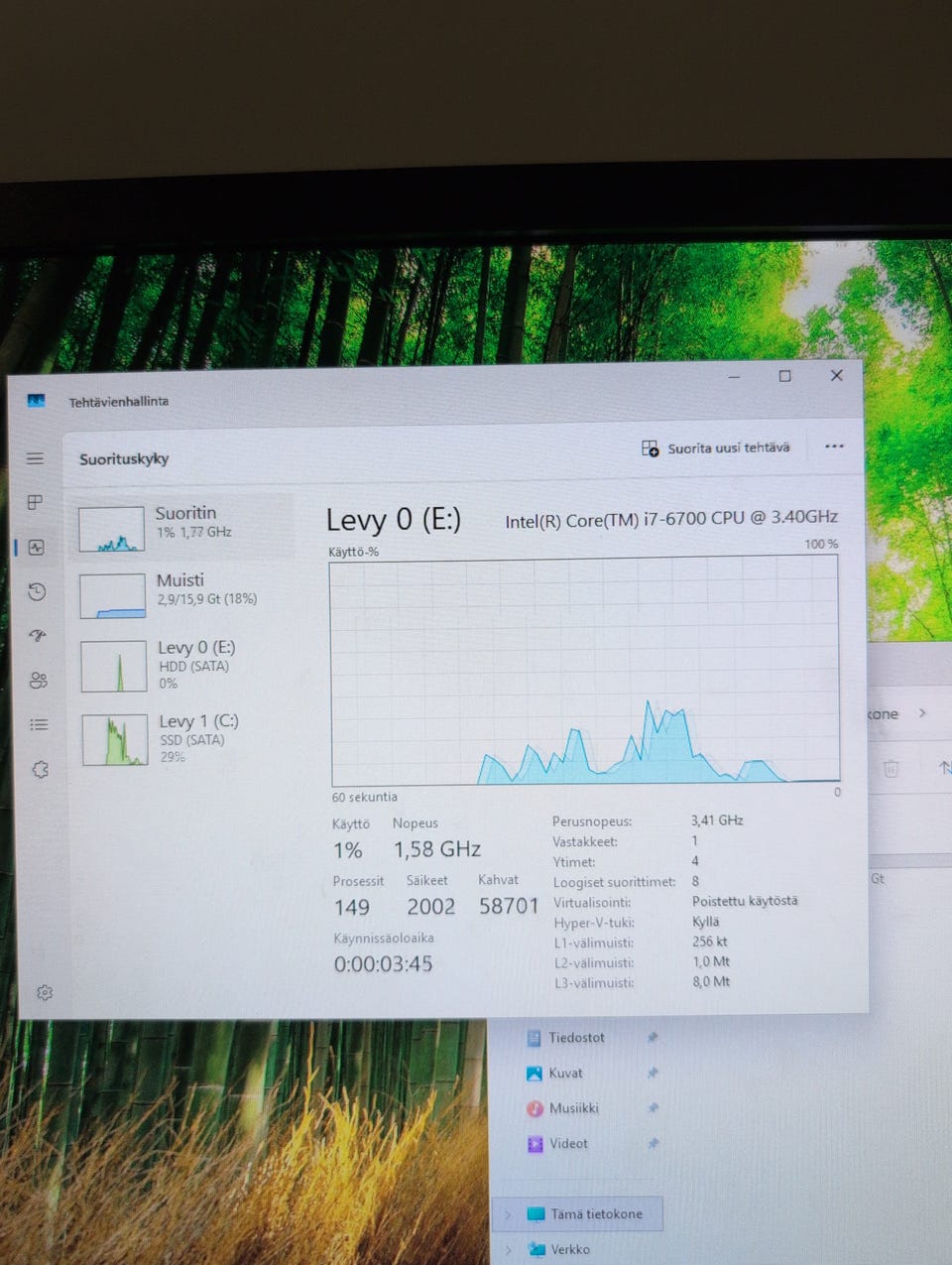Unpin Videot using its pin icon
This screenshot has width=952, height=1265.
(653, 1143)
